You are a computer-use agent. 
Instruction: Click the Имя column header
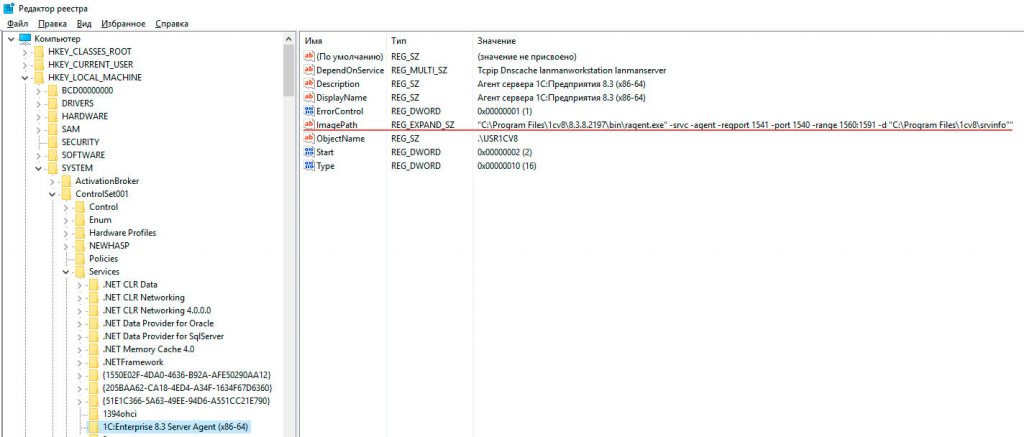tap(313, 41)
